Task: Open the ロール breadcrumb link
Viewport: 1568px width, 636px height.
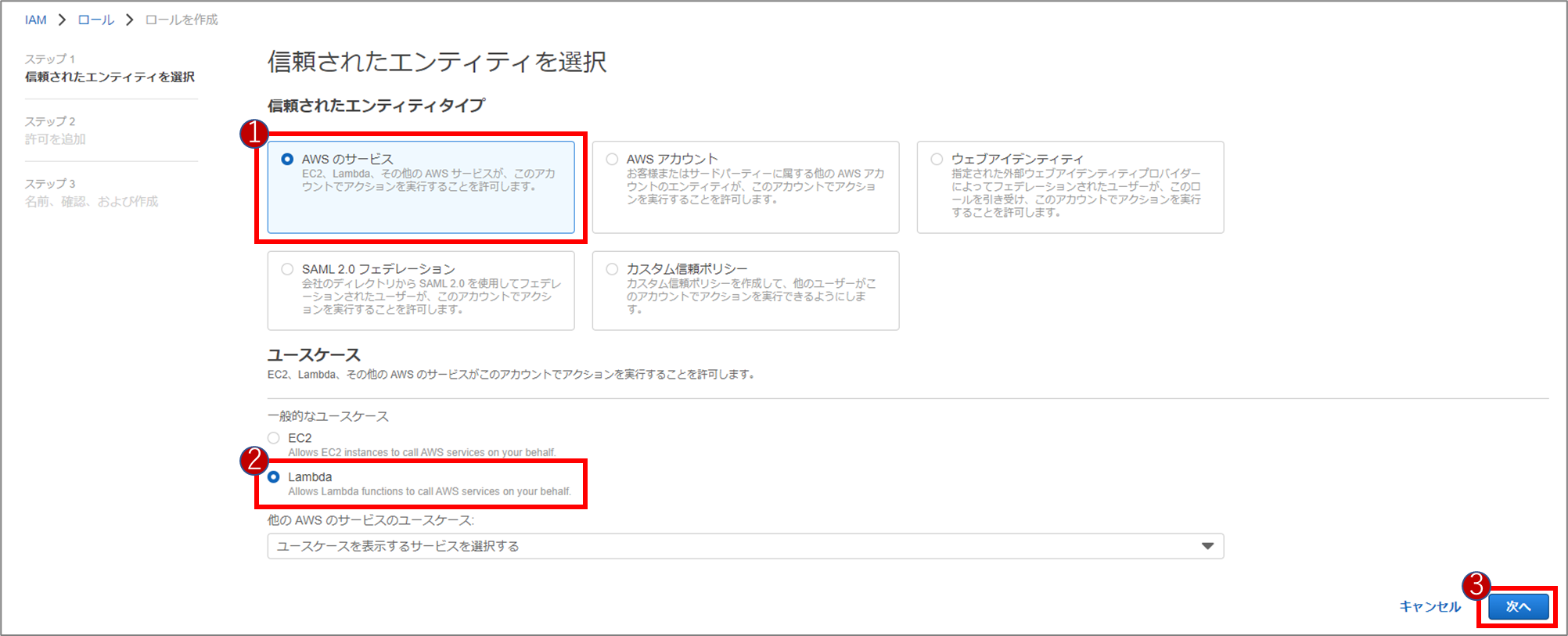Action: tap(95, 20)
